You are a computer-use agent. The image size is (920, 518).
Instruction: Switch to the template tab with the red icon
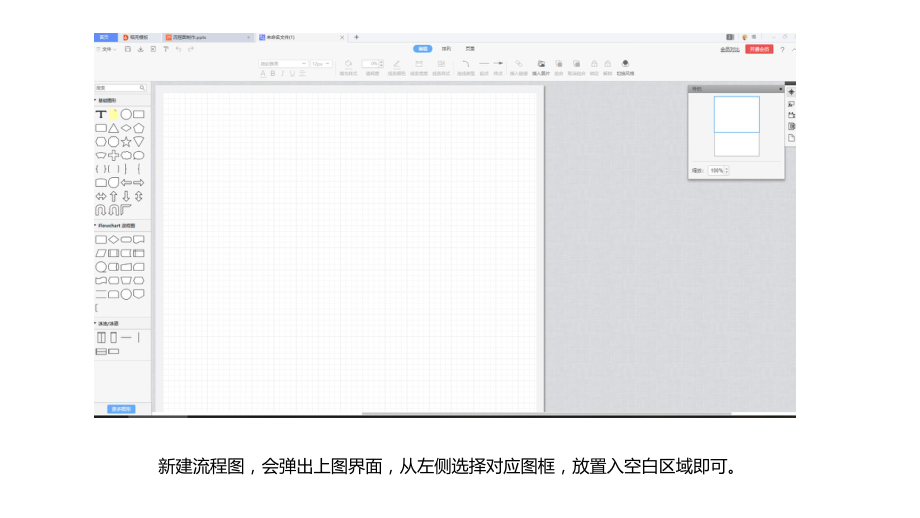click(138, 37)
